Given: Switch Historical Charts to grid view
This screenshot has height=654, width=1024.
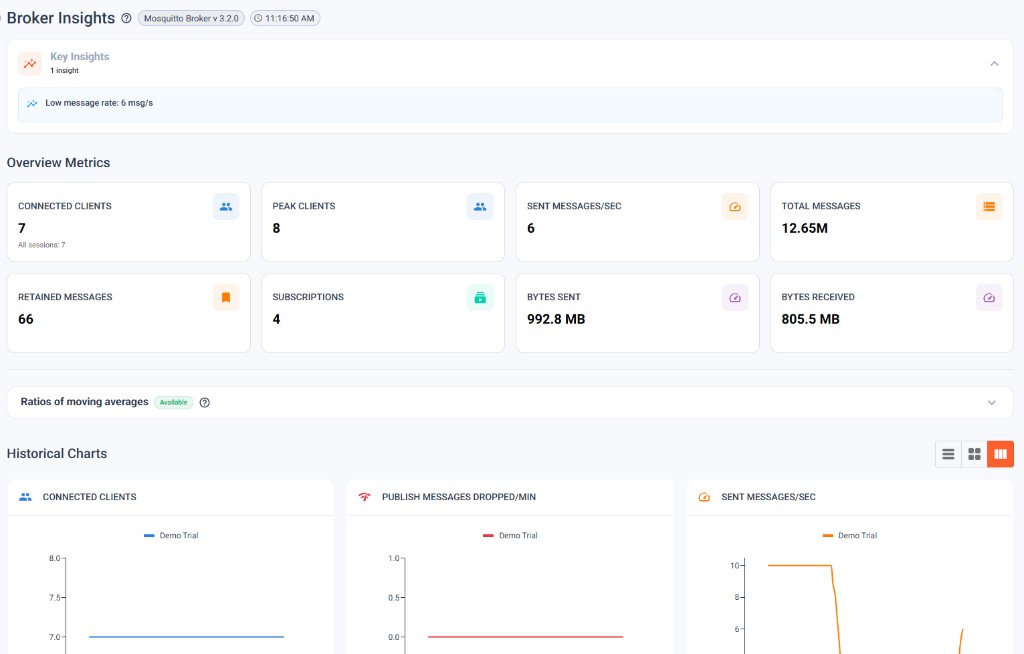Looking at the screenshot, I should coord(974,454).
